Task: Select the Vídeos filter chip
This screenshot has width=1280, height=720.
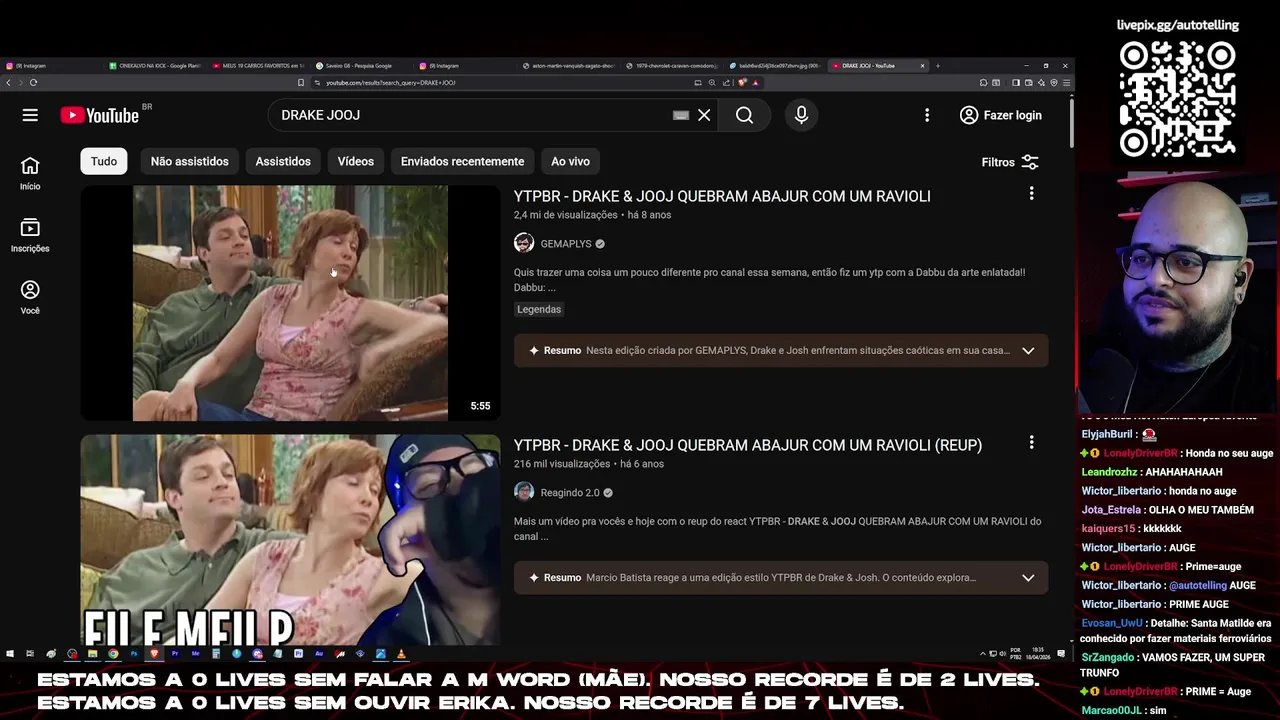Action: coord(355,161)
